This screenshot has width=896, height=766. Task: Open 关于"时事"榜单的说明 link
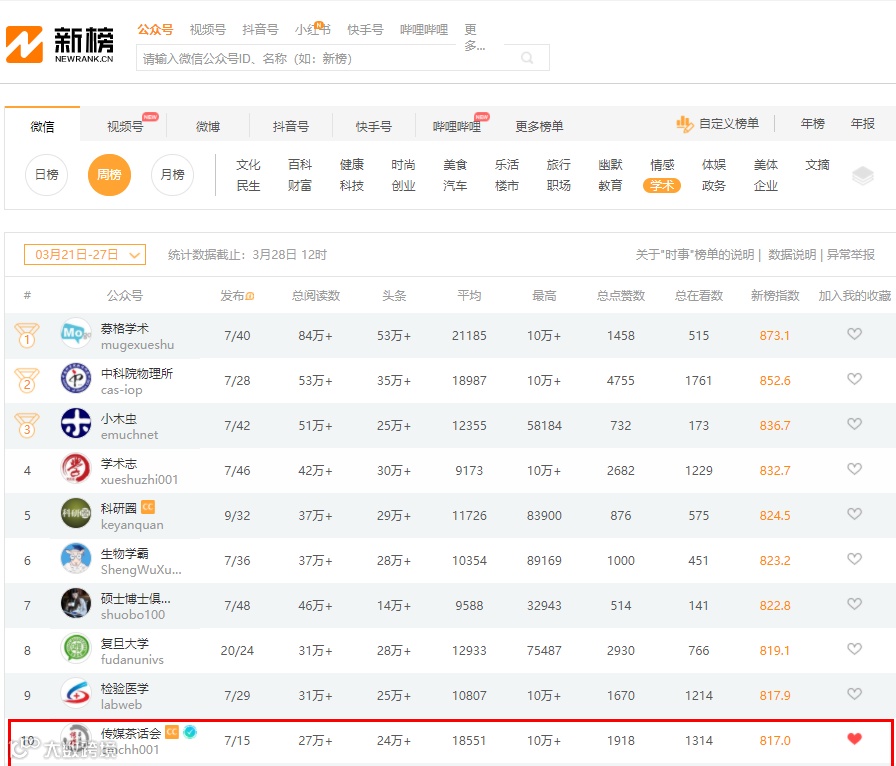click(x=695, y=255)
